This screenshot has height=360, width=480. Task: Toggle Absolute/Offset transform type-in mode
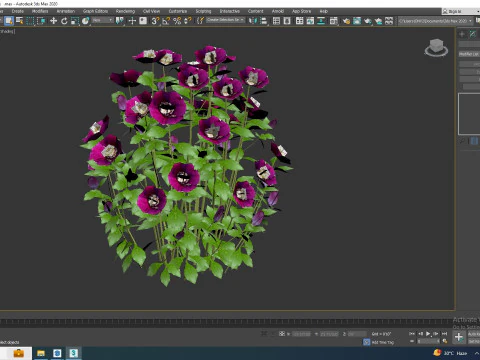click(x=282, y=333)
